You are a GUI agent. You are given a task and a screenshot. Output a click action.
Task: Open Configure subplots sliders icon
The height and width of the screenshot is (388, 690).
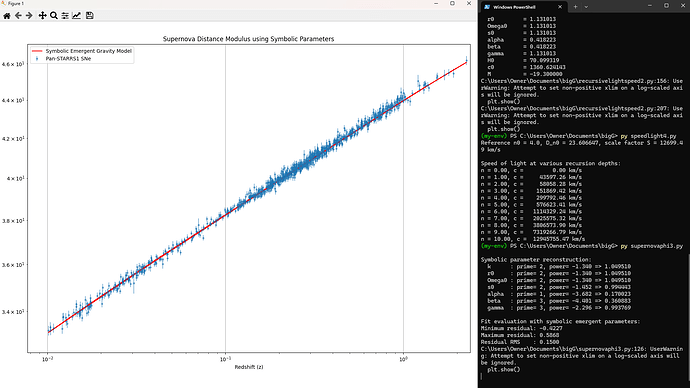click(x=65, y=15)
